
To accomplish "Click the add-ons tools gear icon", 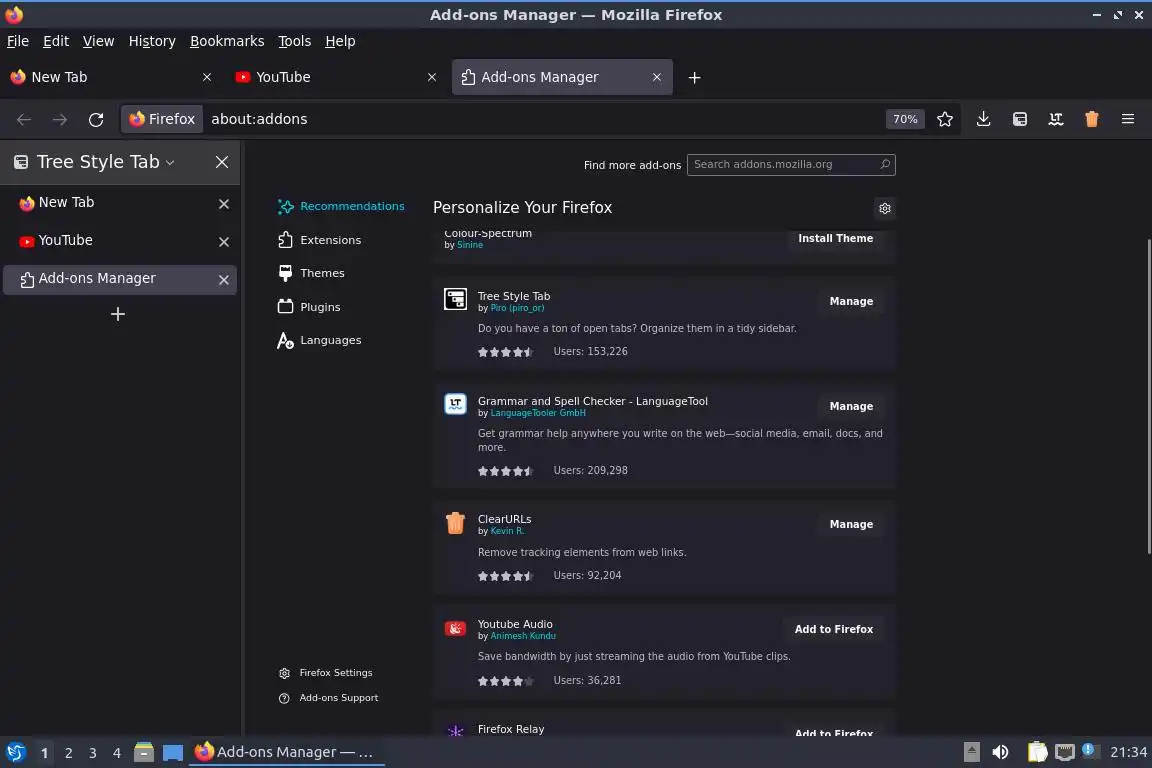I will 885,209.
